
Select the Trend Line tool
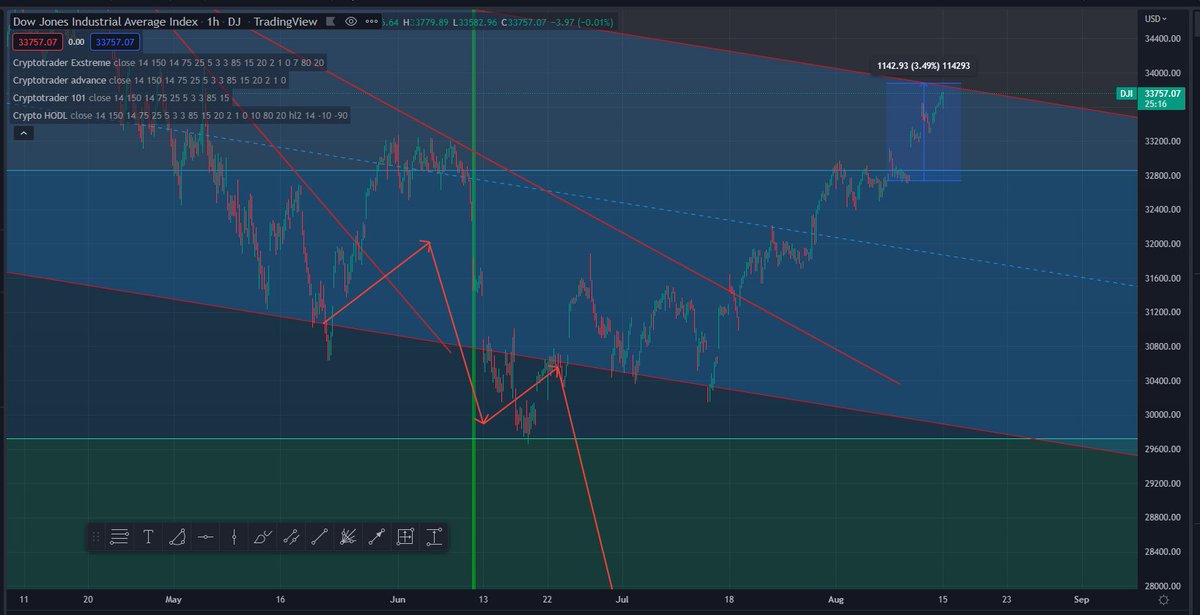pos(319,537)
